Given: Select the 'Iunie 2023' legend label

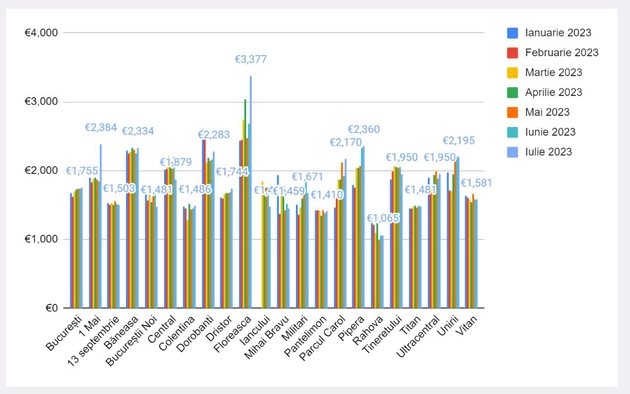Looking at the screenshot, I should click(x=550, y=132).
